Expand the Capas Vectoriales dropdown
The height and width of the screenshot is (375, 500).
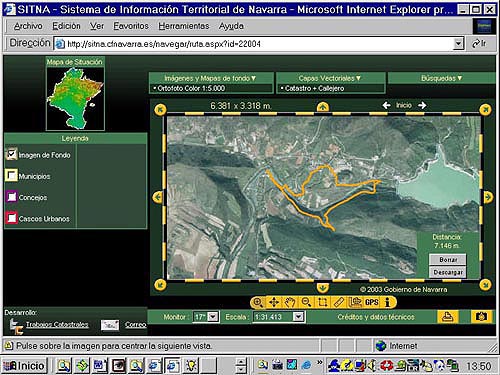tap(330, 78)
